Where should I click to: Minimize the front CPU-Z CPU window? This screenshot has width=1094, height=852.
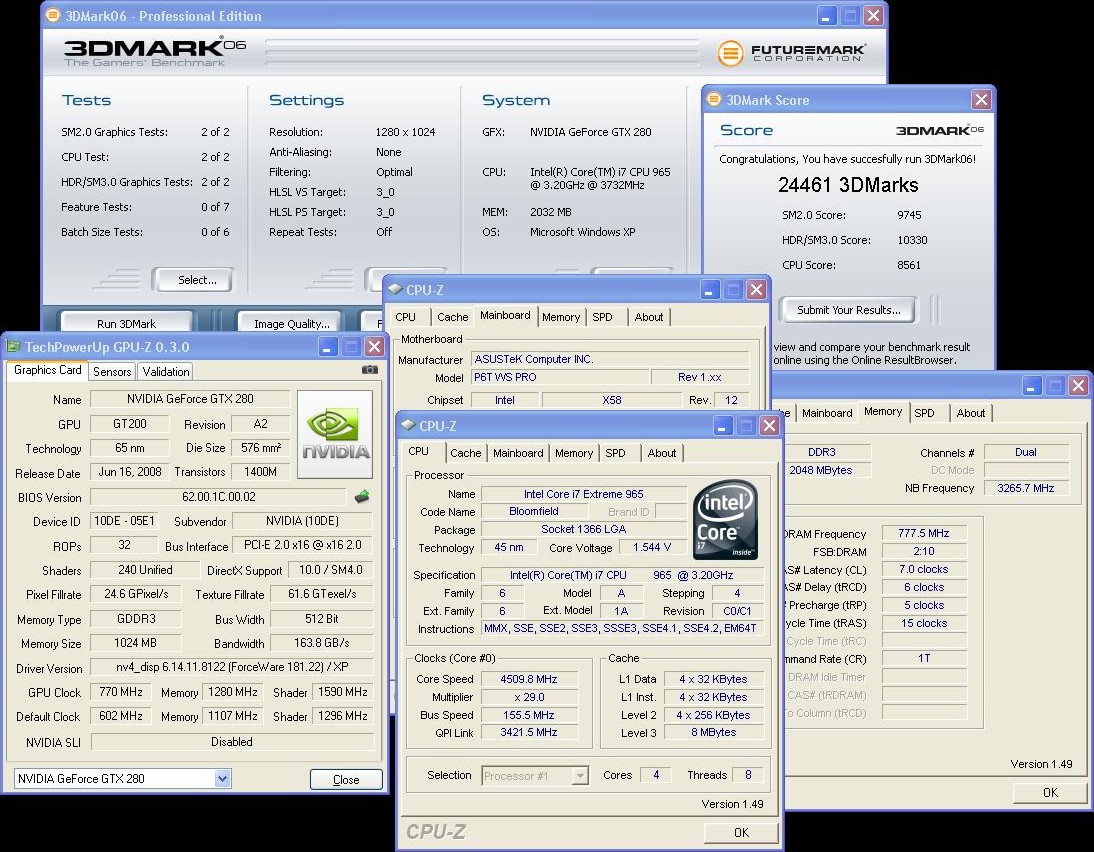pyautogui.click(x=723, y=425)
